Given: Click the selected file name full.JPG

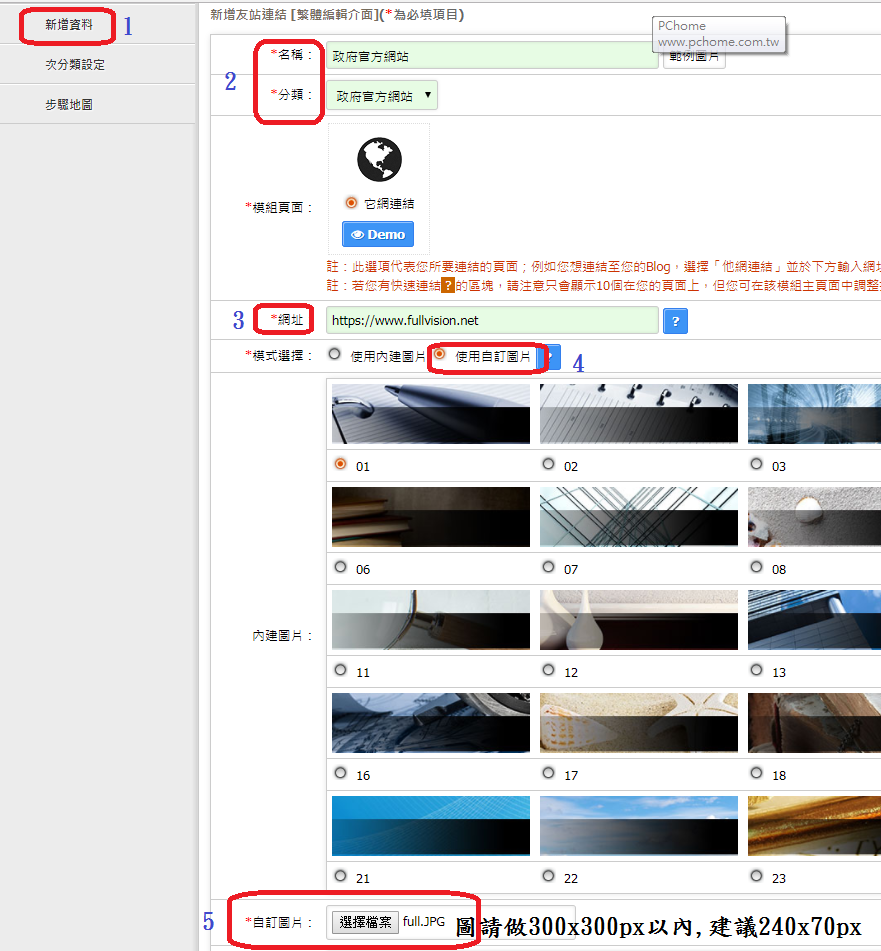Looking at the screenshot, I should pyautogui.click(x=424, y=922).
